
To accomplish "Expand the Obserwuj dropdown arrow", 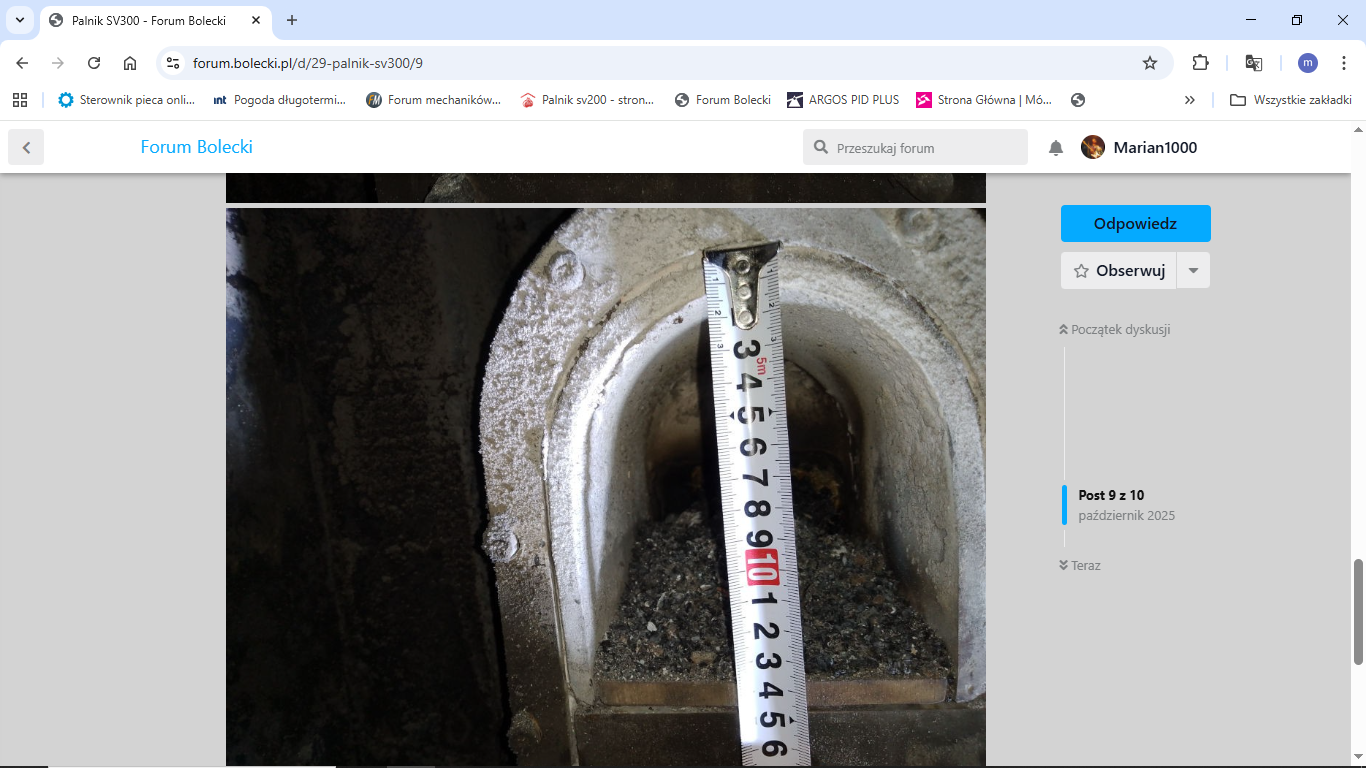I will tap(1193, 271).
